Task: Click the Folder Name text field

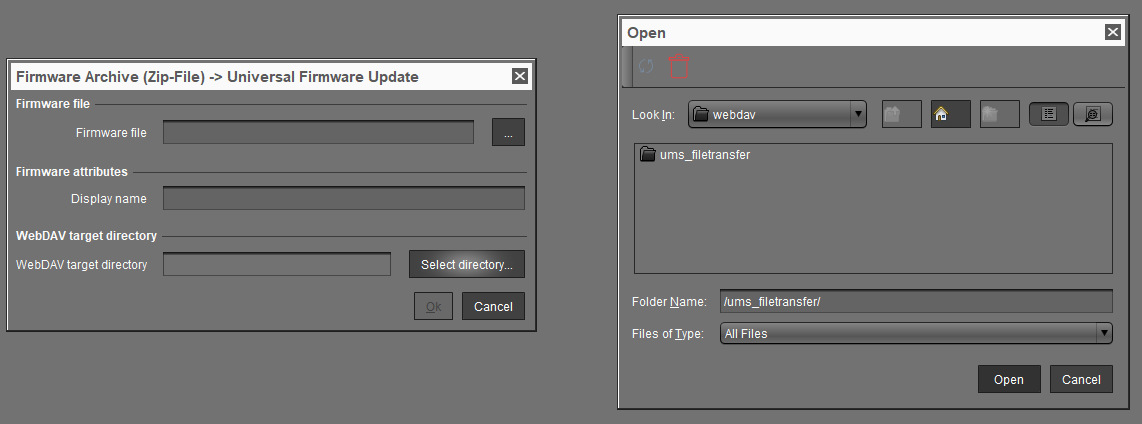Action: click(915, 302)
